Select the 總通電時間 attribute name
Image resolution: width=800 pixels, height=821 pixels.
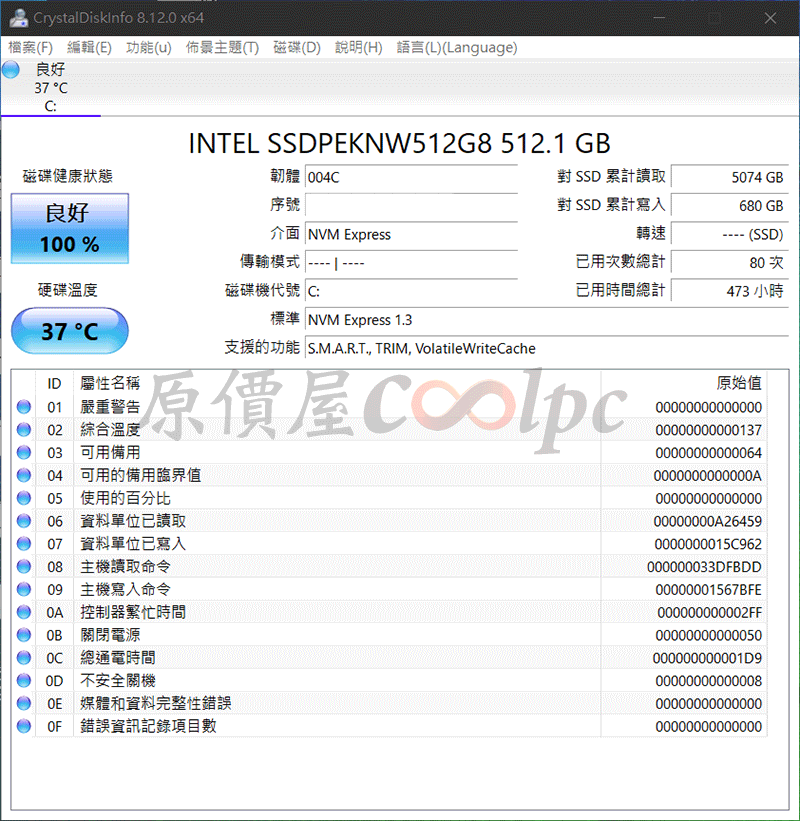[118, 658]
